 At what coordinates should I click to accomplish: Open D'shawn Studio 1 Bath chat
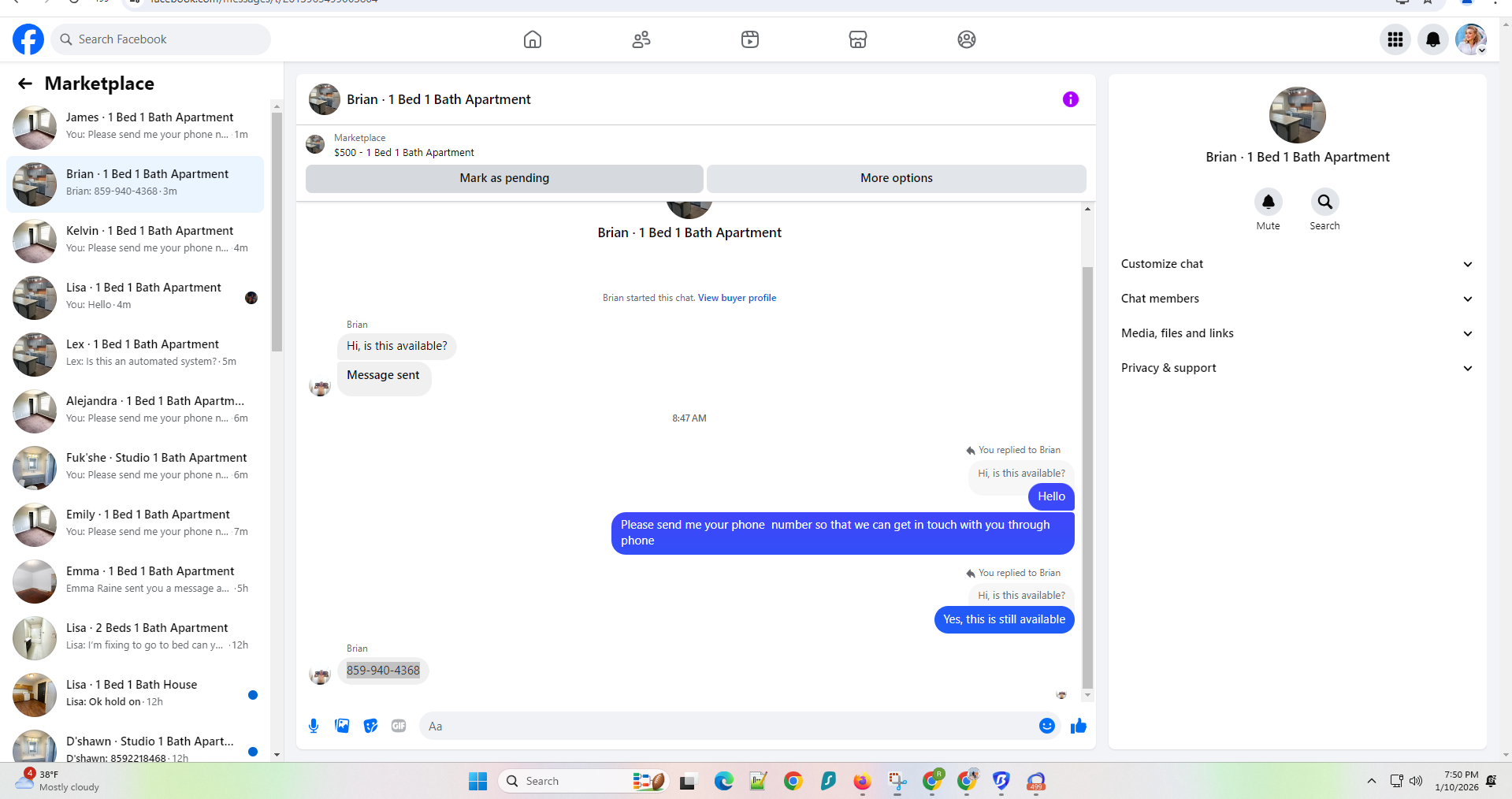136,745
